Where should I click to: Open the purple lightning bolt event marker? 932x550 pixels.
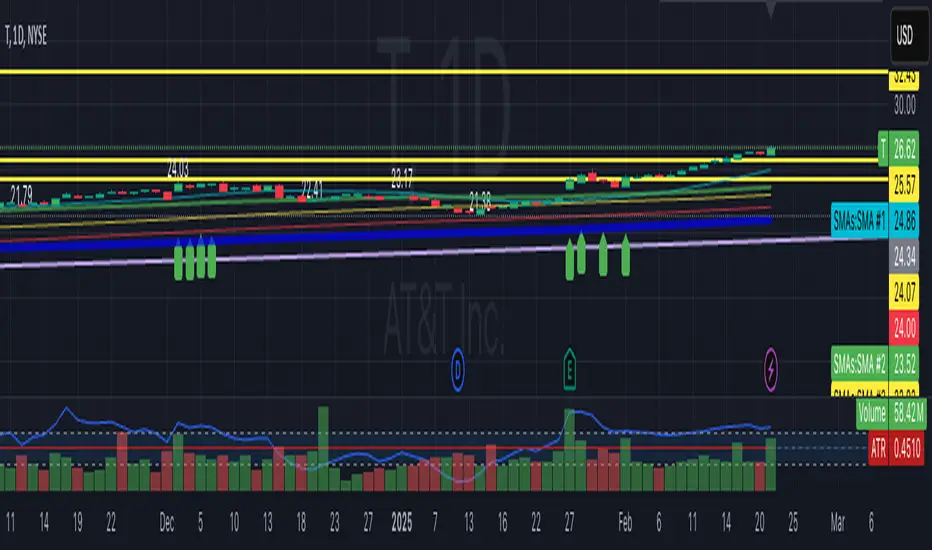click(x=770, y=370)
